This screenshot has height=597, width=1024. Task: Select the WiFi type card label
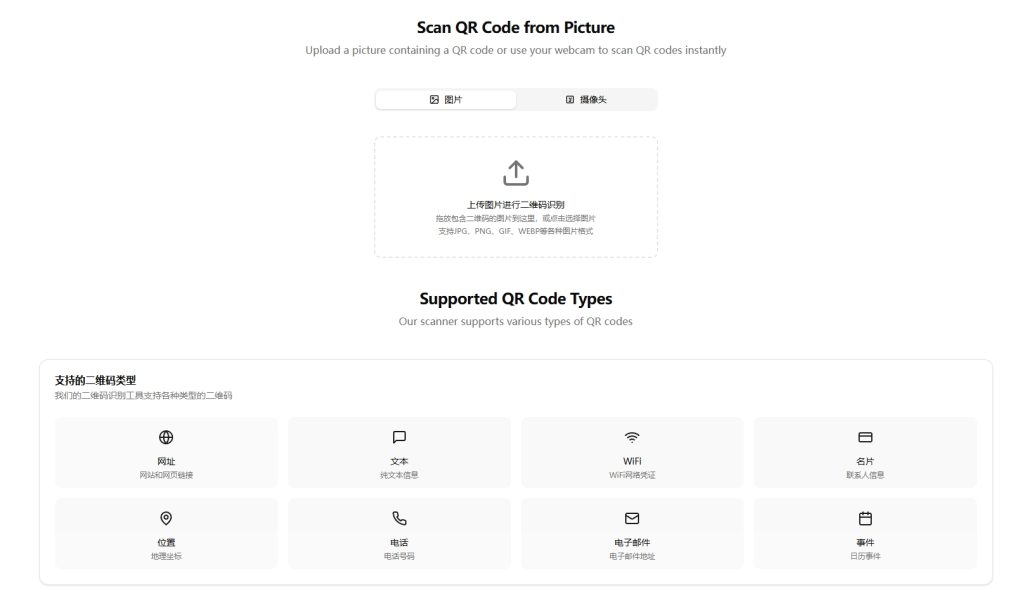point(632,462)
